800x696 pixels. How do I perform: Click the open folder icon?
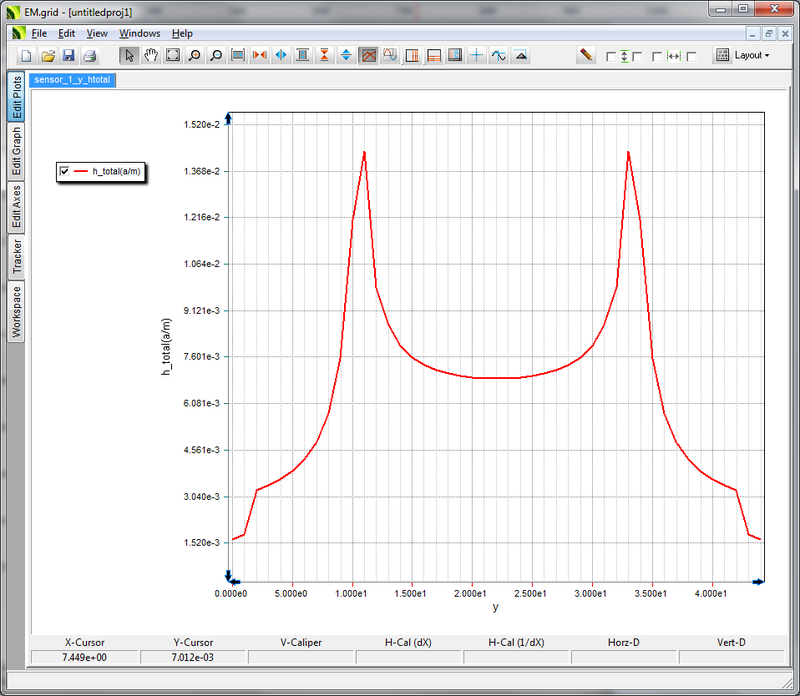(48, 56)
